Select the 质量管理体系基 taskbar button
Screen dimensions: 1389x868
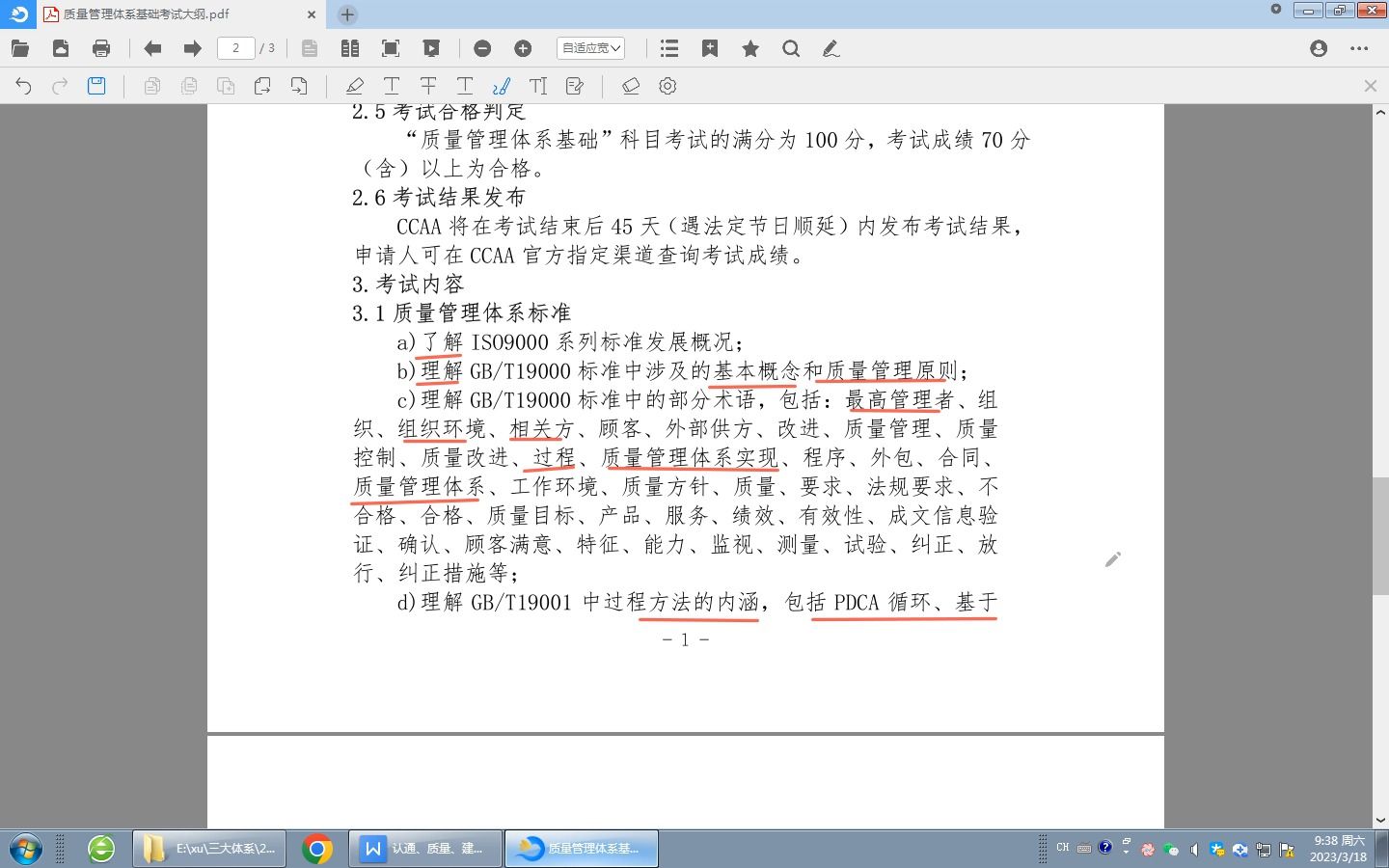(x=582, y=849)
